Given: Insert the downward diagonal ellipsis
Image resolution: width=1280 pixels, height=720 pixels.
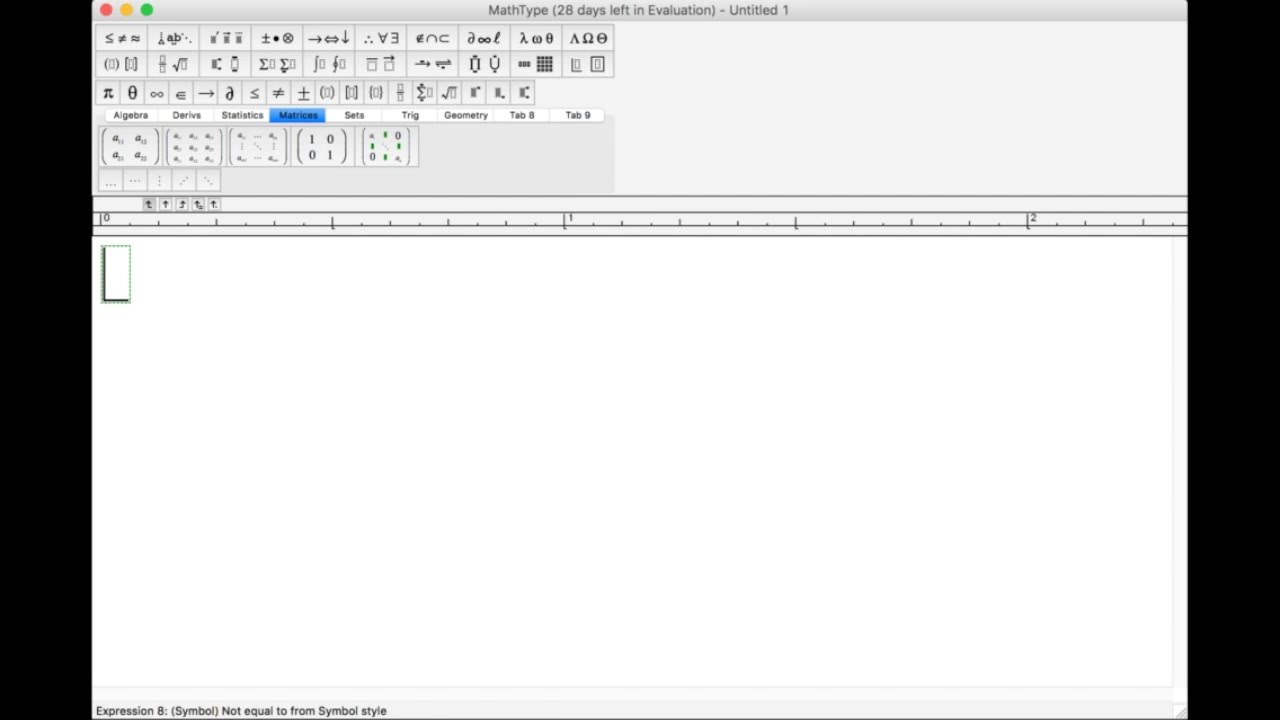Looking at the screenshot, I should coord(208,181).
